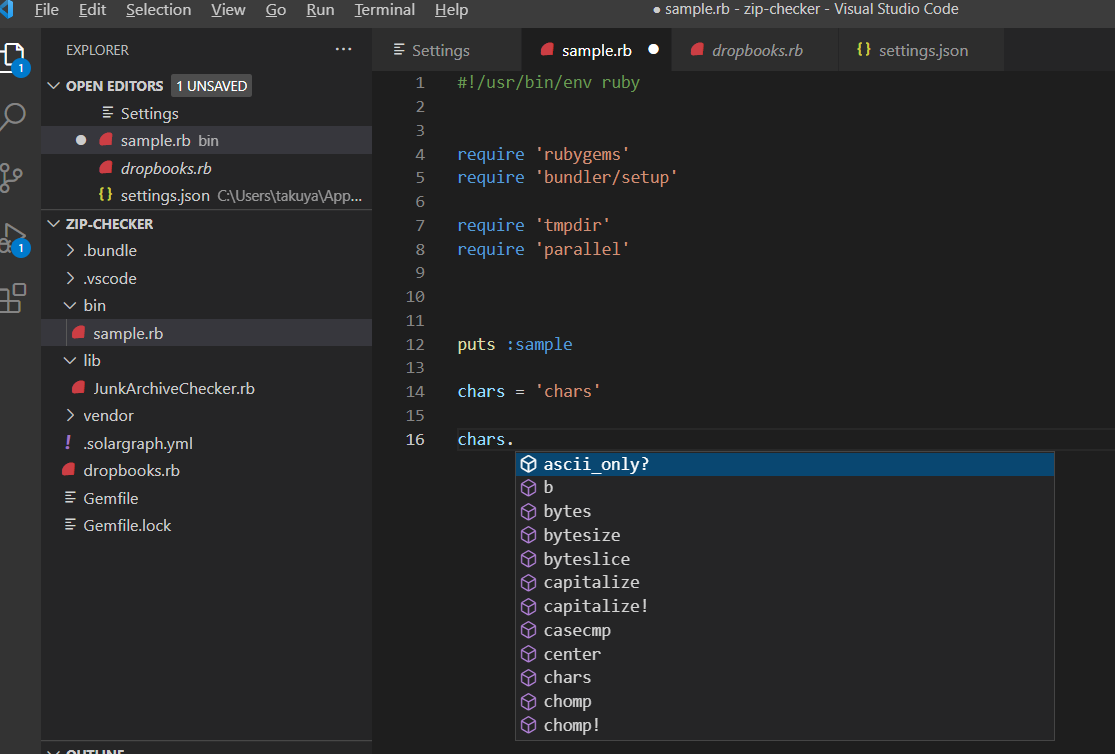Open Explorer more actions ellipsis
This screenshot has width=1115, height=754.
click(343, 49)
